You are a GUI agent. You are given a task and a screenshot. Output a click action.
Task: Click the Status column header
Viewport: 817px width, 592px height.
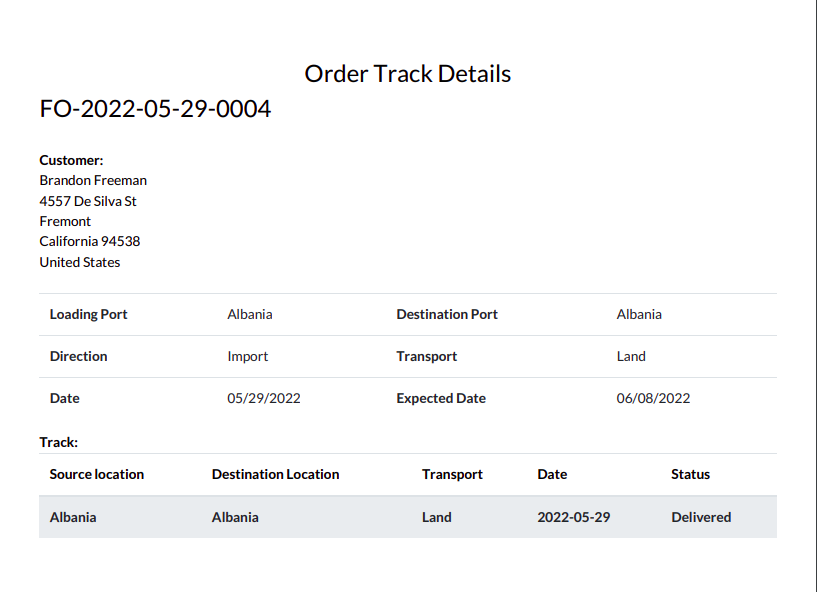[x=690, y=474]
